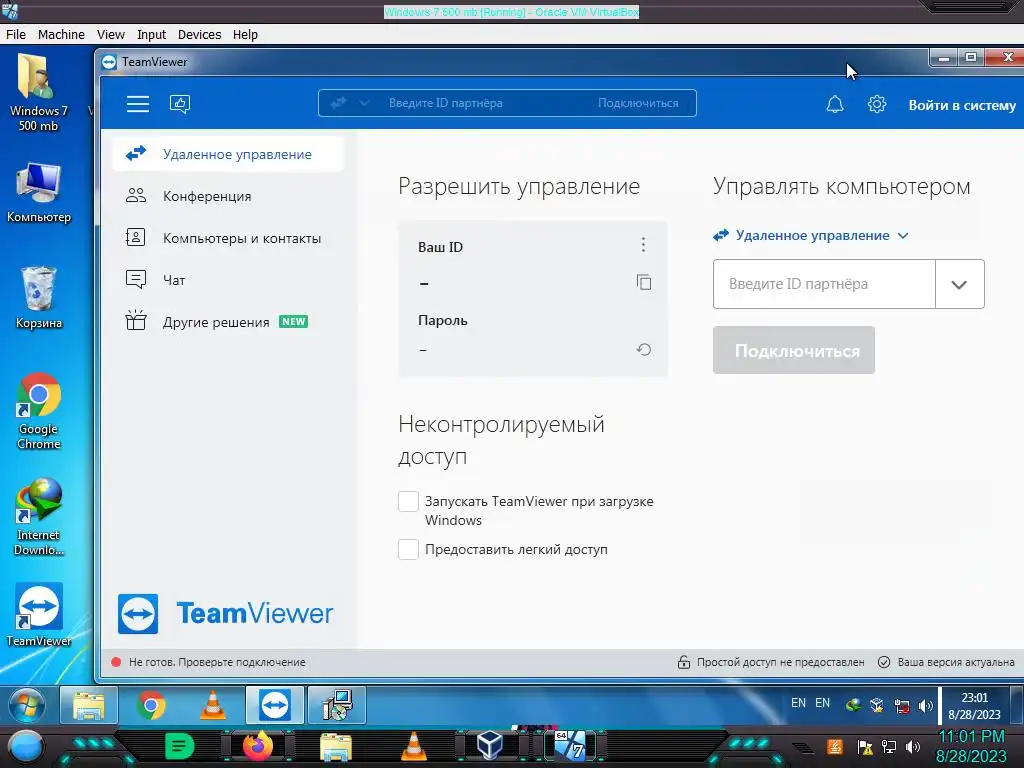Click Не готов. Проверьте подключение status text
This screenshot has height=768, width=1024.
pyautogui.click(x=217, y=662)
